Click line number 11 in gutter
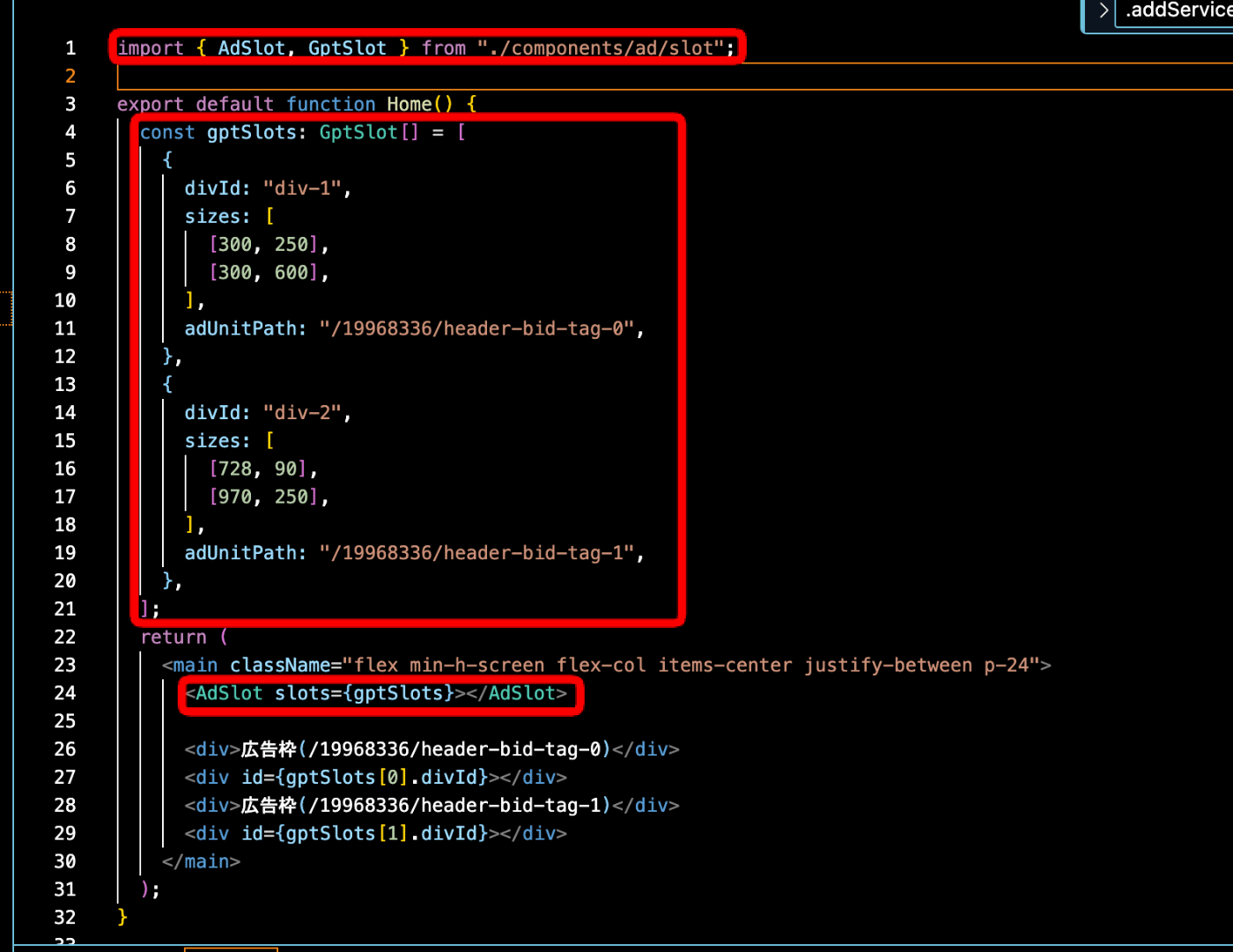1233x952 pixels. [x=65, y=328]
